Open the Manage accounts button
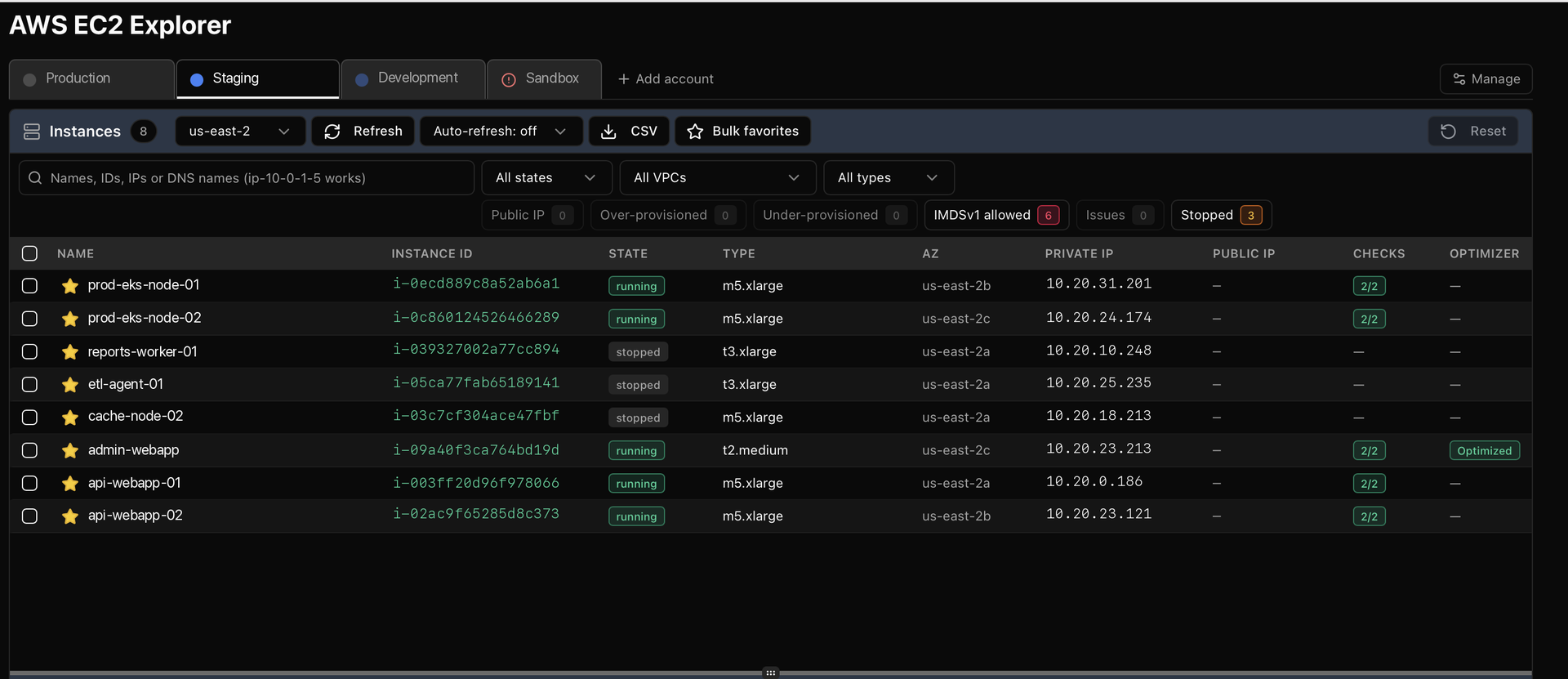The height and width of the screenshot is (679, 1568). (x=1486, y=79)
